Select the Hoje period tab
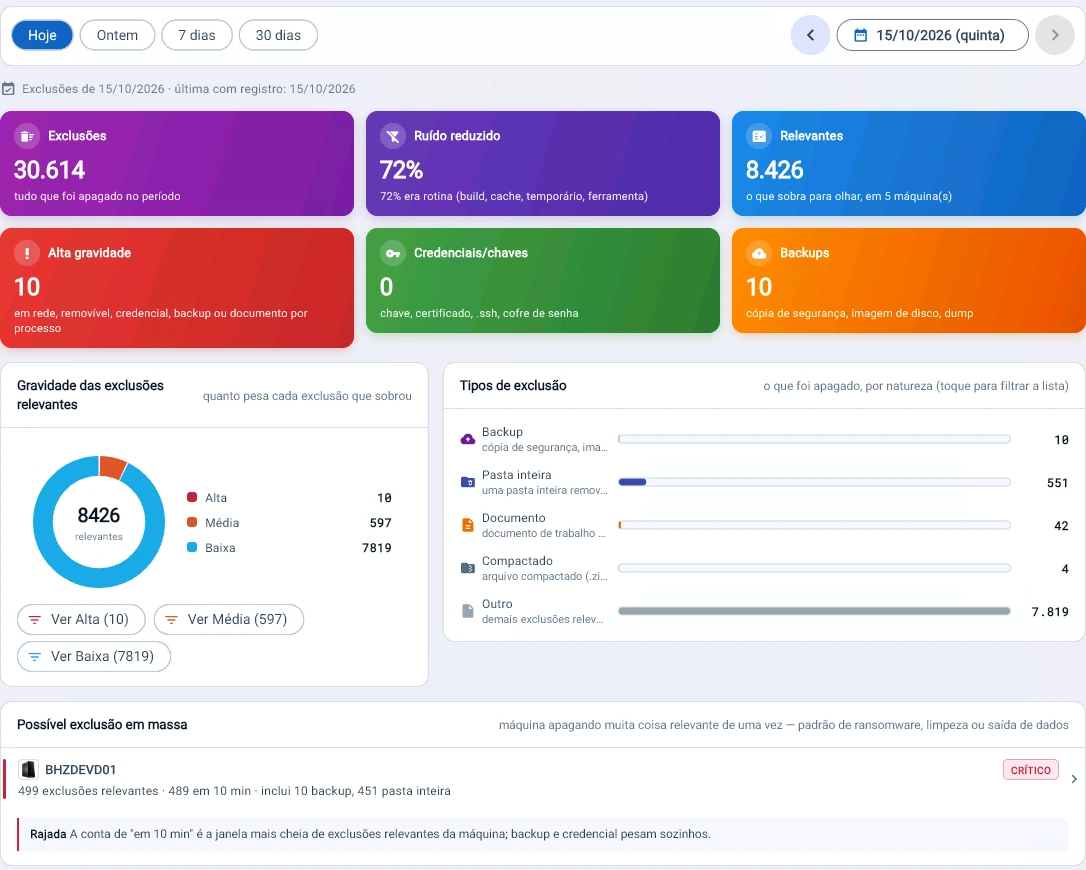1086x870 pixels. click(x=42, y=35)
